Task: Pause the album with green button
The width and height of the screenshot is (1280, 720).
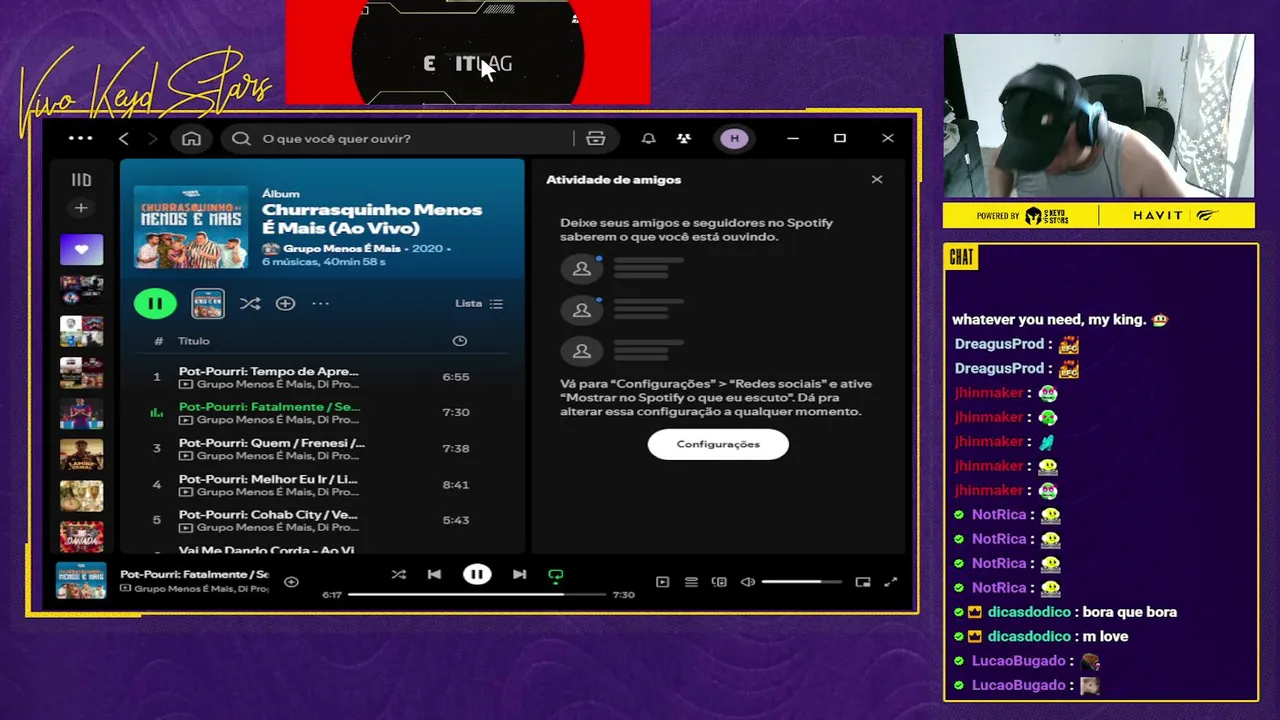Action: tap(155, 303)
